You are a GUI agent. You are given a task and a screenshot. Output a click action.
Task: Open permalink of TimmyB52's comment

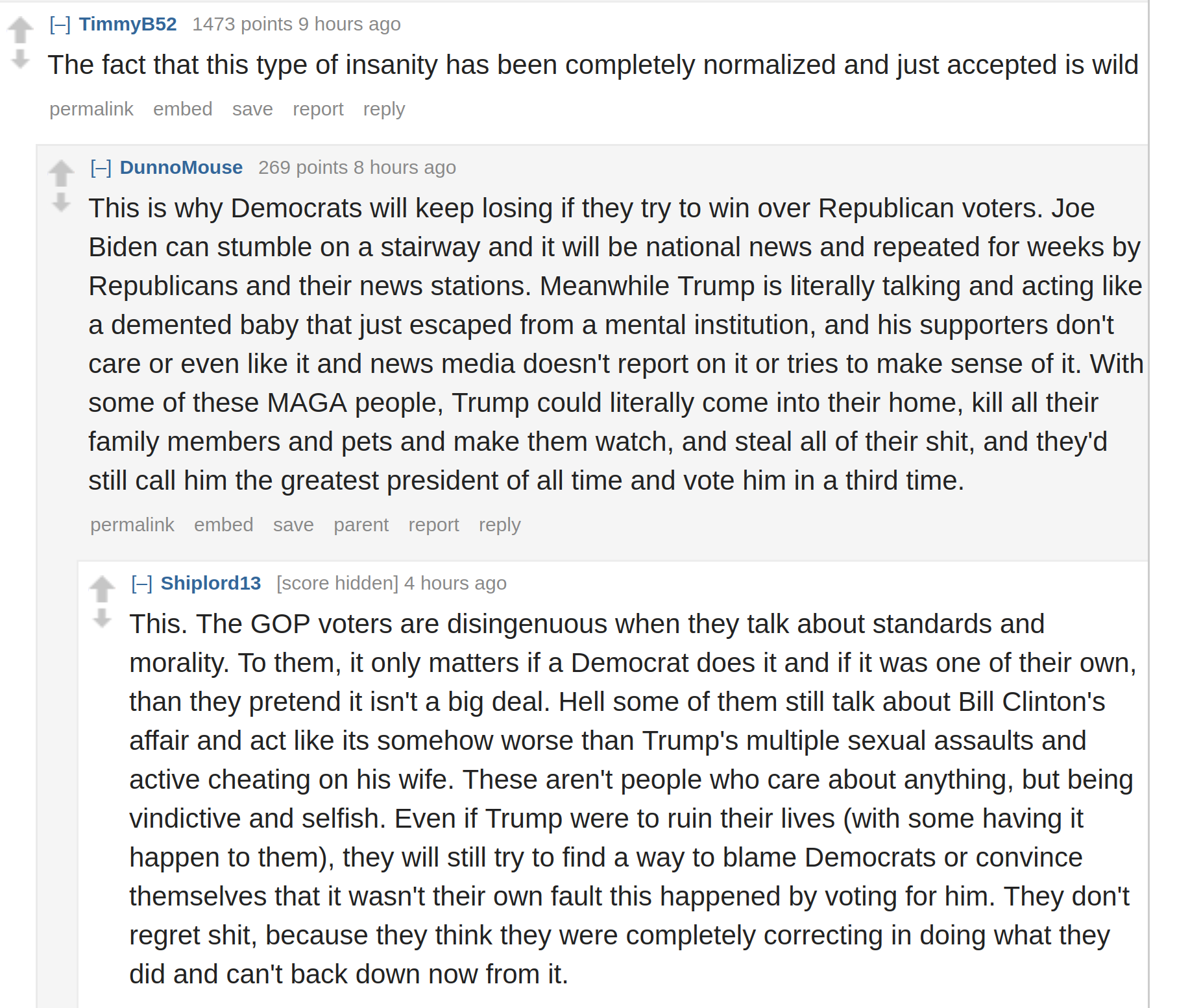point(91,109)
